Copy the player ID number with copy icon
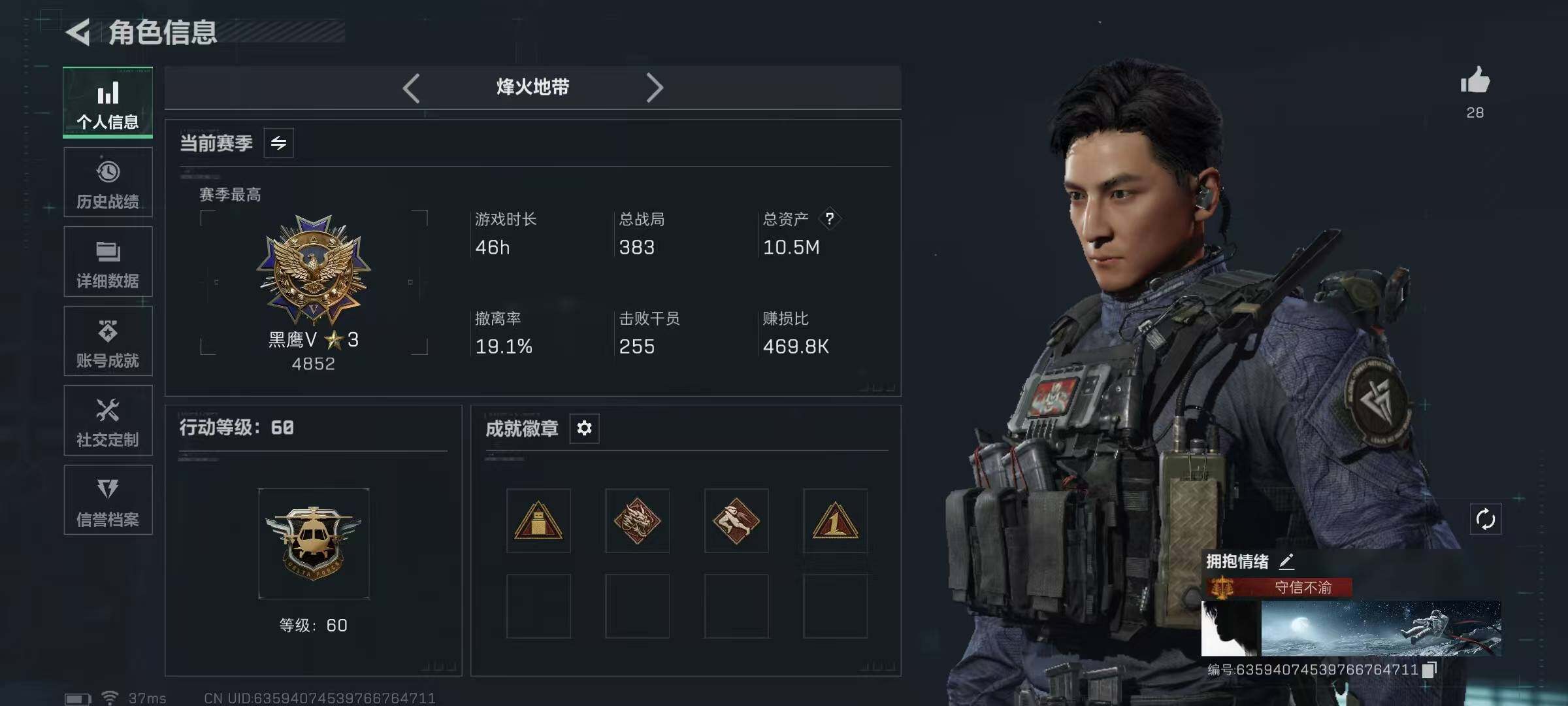Screen dimensions: 1568x706 tap(1429, 669)
